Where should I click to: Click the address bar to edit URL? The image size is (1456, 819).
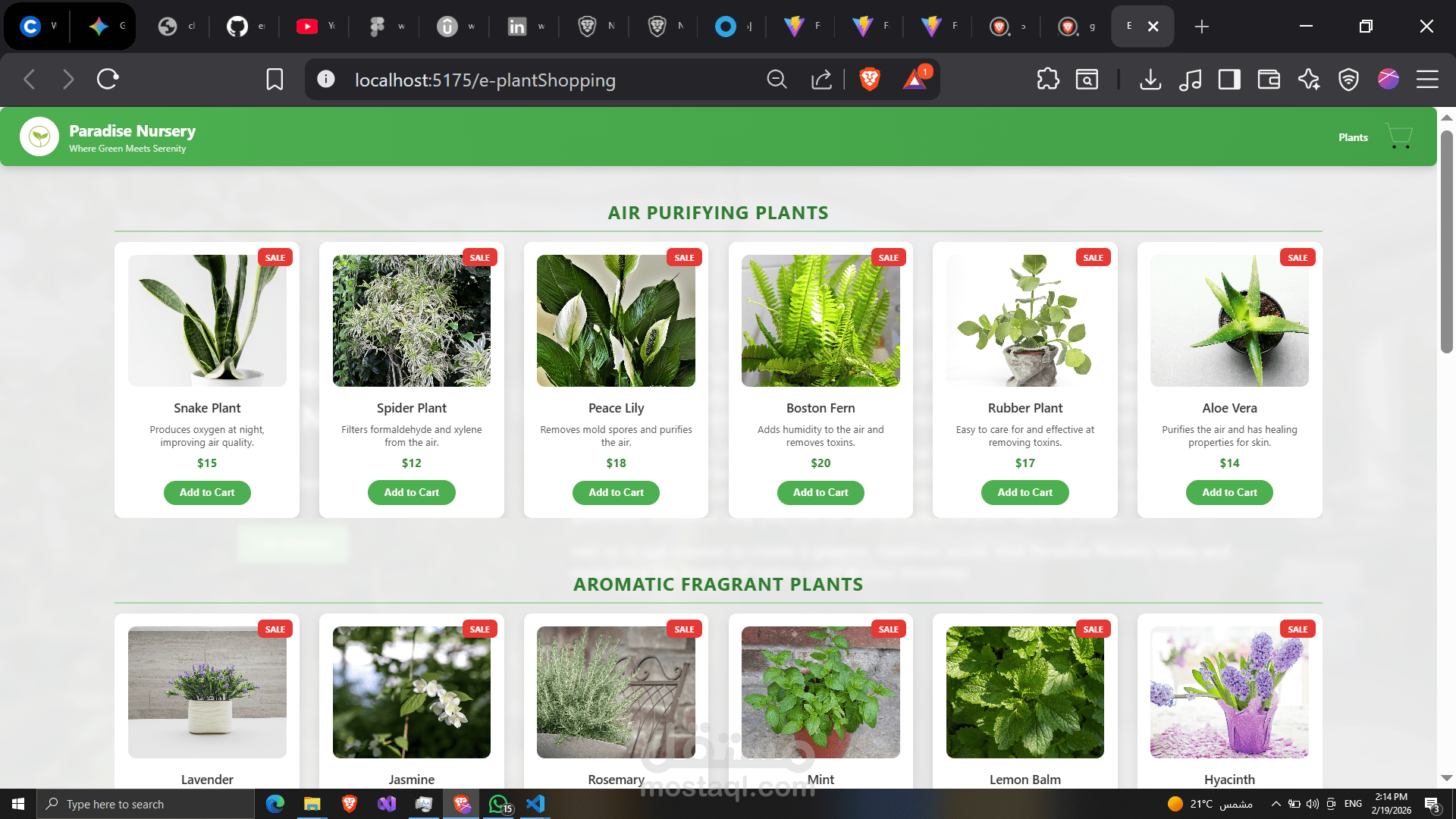pyautogui.click(x=531, y=80)
